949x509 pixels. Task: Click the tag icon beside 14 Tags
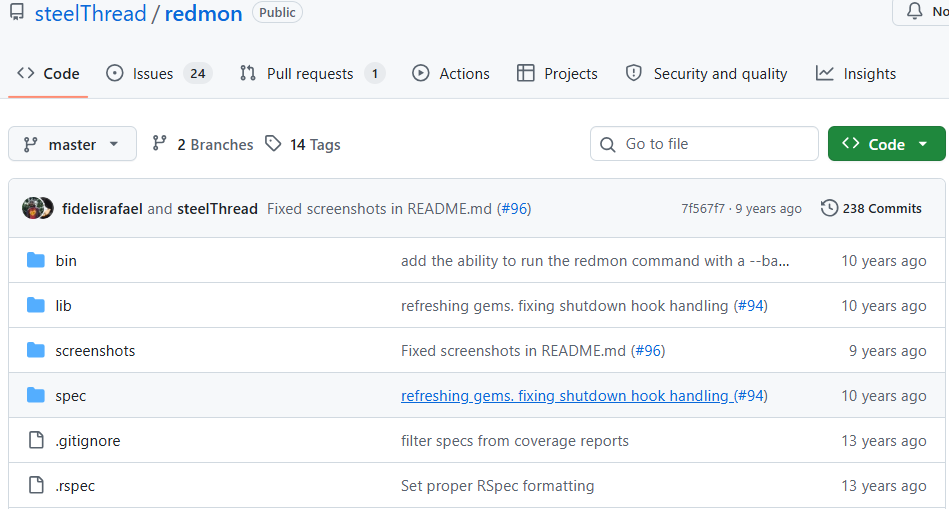click(x=273, y=143)
